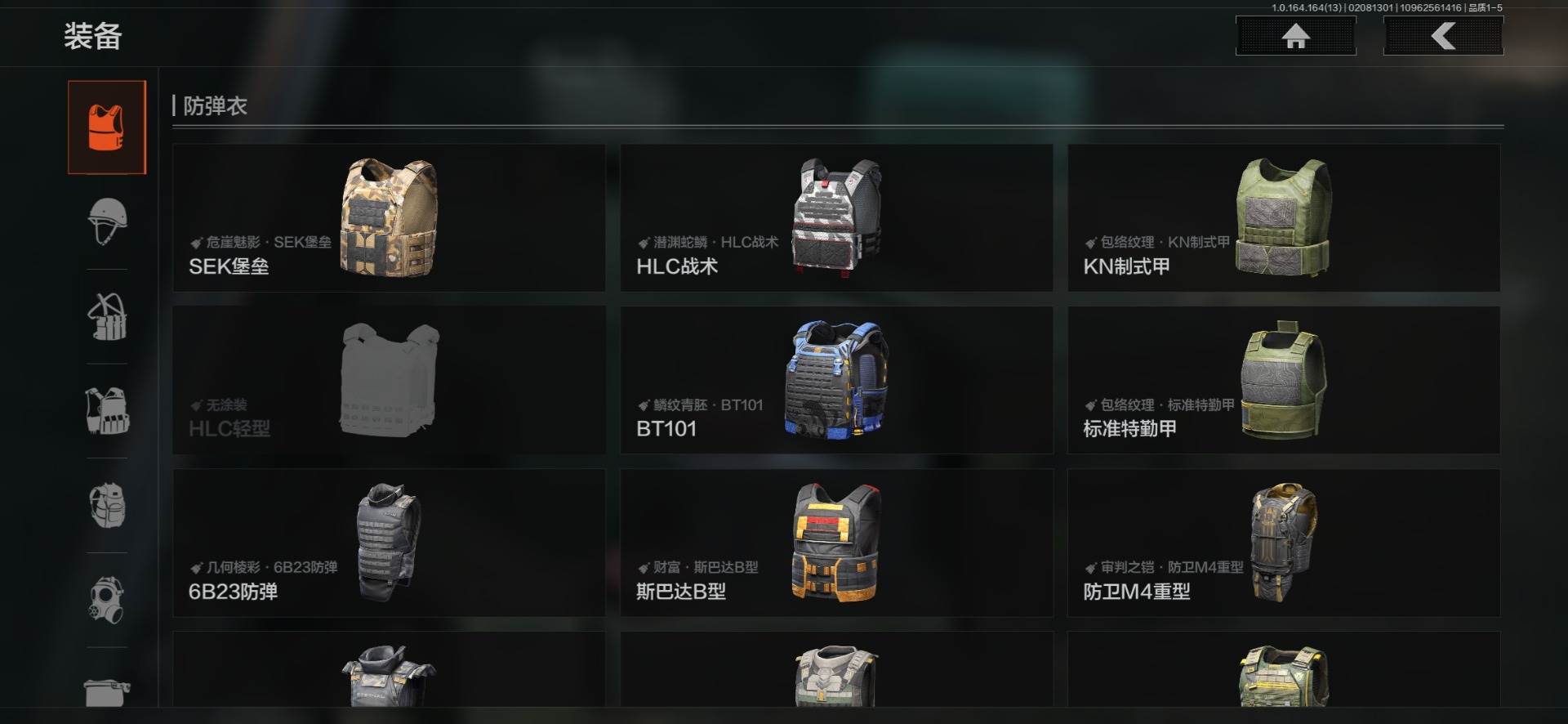
Task: Pick the KN制式甲 green vest card
Action: pos(1284,217)
